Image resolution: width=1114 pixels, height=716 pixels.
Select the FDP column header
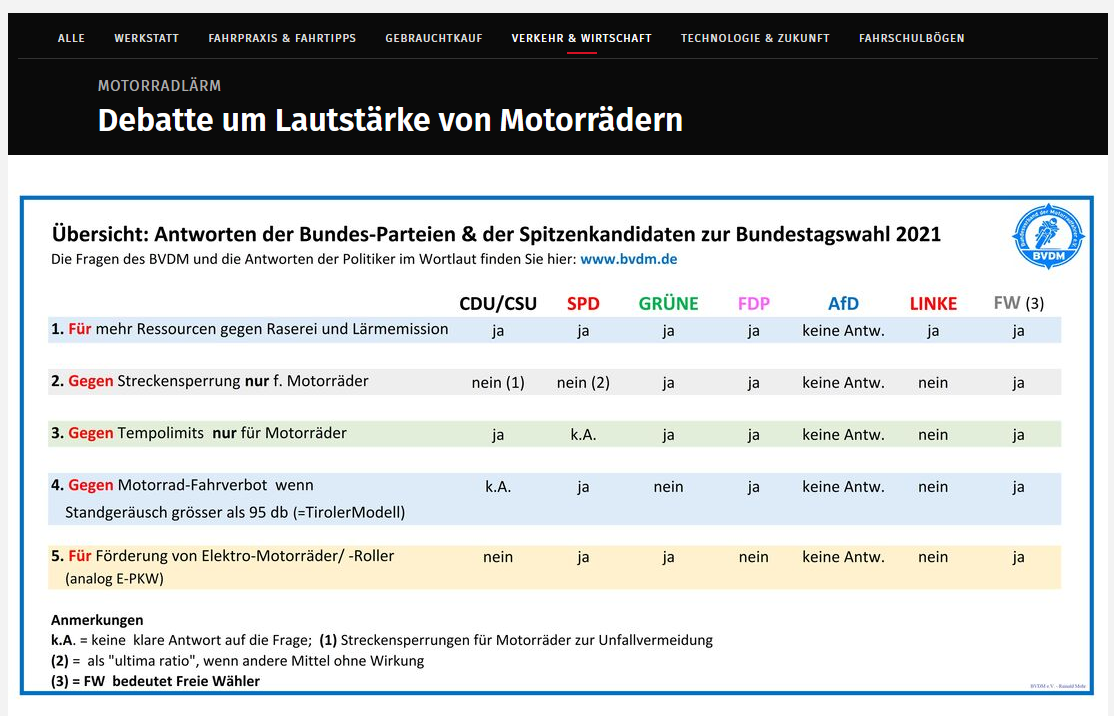754,304
